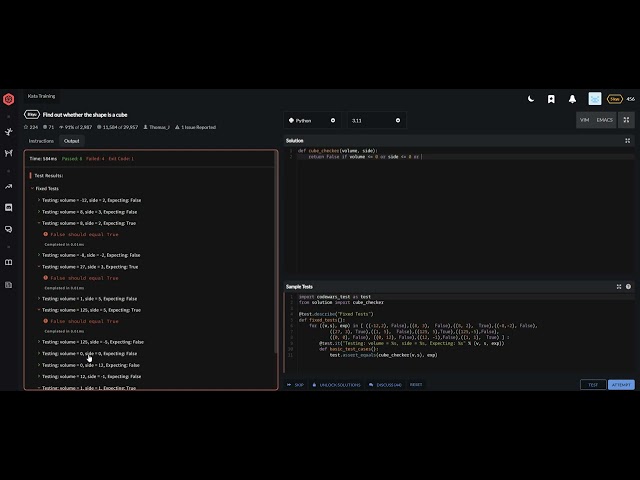
Task: Click SKIP to next kata
Action: click(296, 385)
